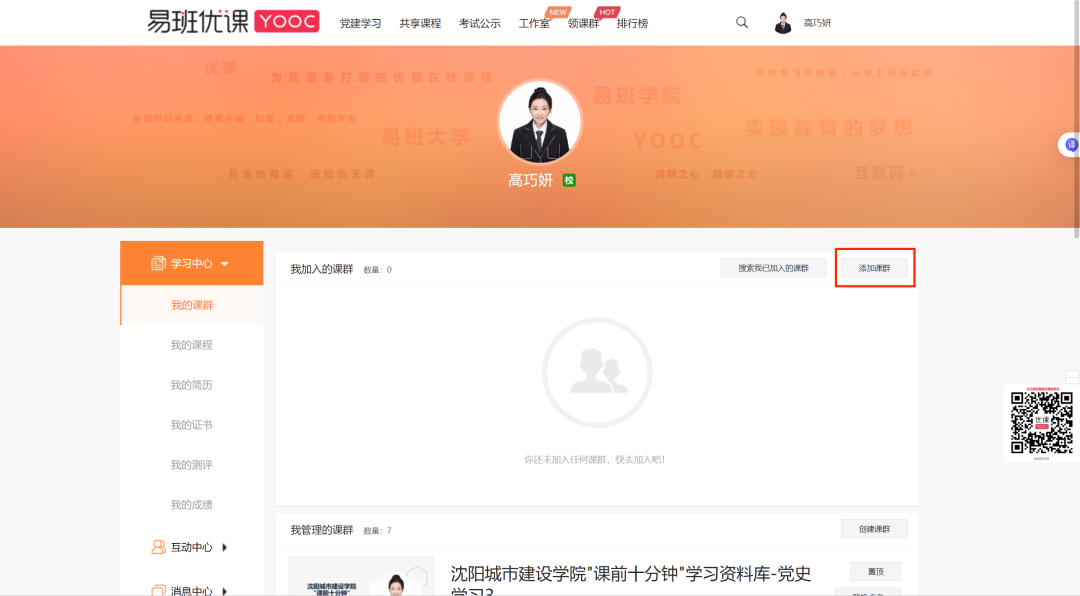1080x596 pixels.
Task: Open 共享课程 in the top navigation
Action: tap(420, 23)
